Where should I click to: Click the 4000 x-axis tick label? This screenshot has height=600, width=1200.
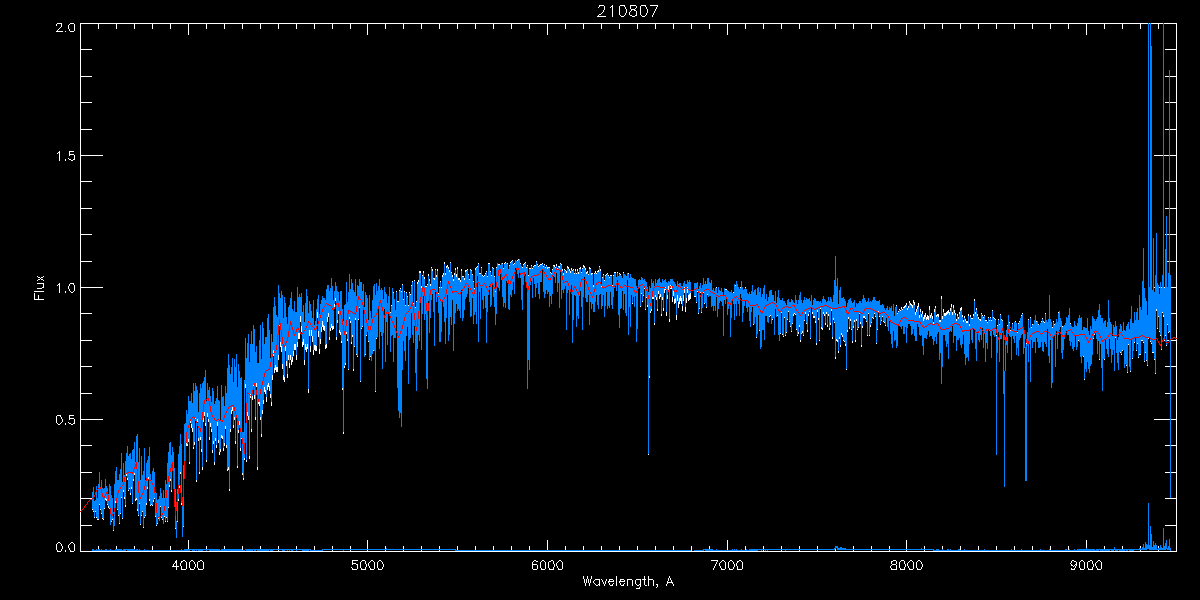click(x=188, y=565)
